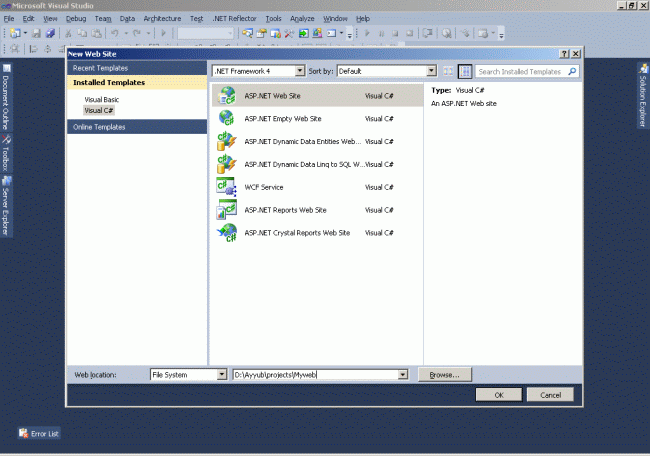This screenshot has height=456, width=650.
Task: Open Properties Window toolbar icon
Action: (x=262, y=33)
